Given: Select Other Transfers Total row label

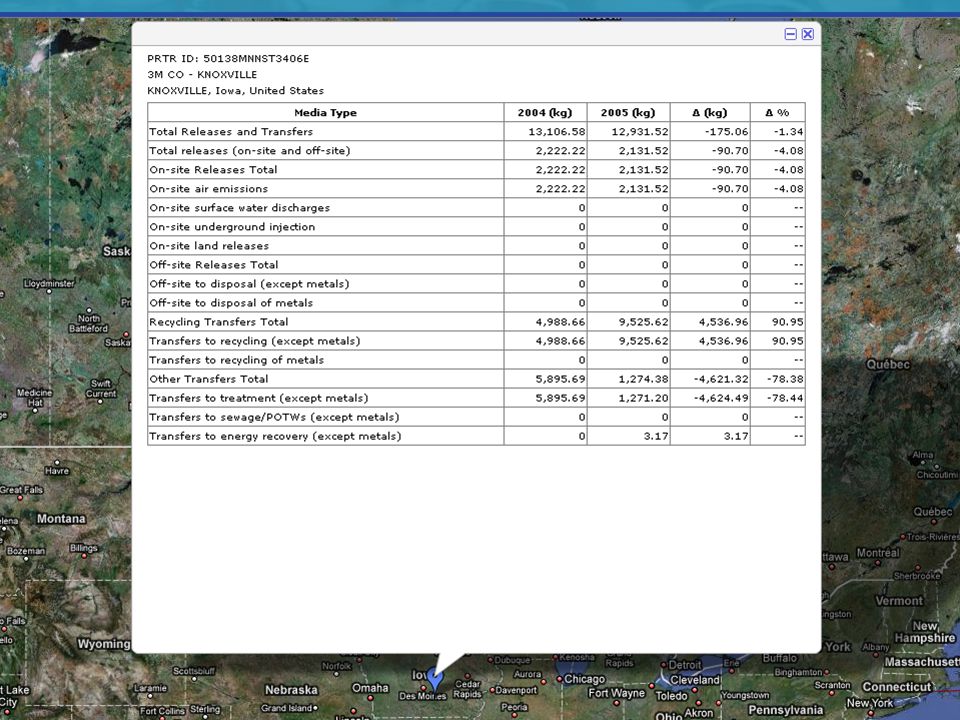Looking at the screenshot, I should tap(209, 378).
